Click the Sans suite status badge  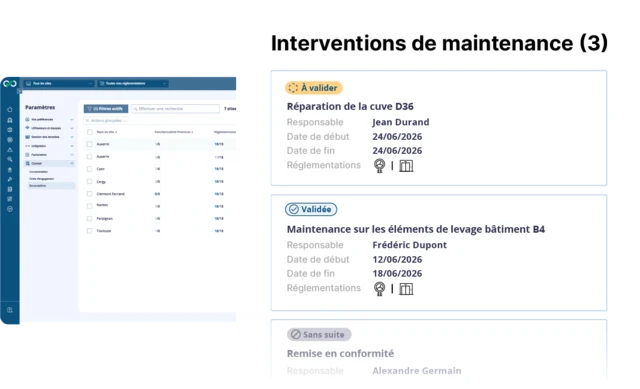click(x=319, y=334)
